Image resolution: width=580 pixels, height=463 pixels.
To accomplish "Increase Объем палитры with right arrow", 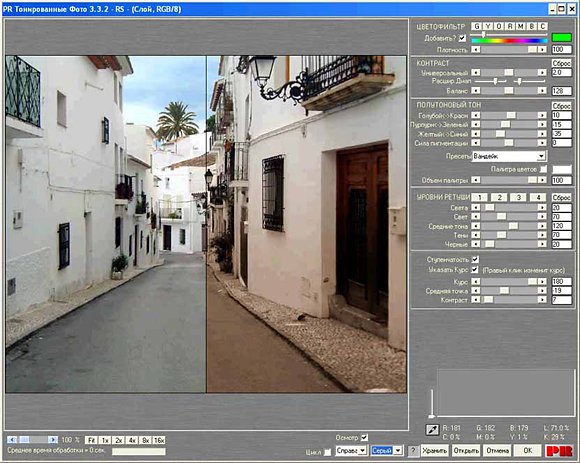I will pyautogui.click(x=542, y=180).
